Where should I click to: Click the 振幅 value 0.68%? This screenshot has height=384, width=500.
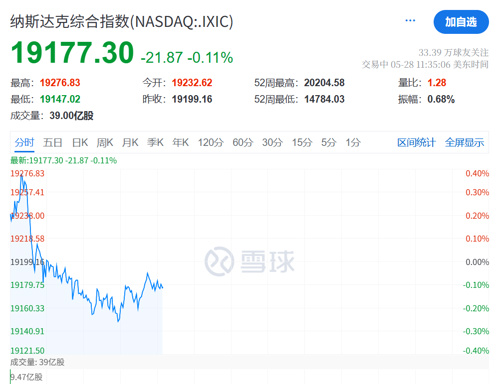point(441,99)
